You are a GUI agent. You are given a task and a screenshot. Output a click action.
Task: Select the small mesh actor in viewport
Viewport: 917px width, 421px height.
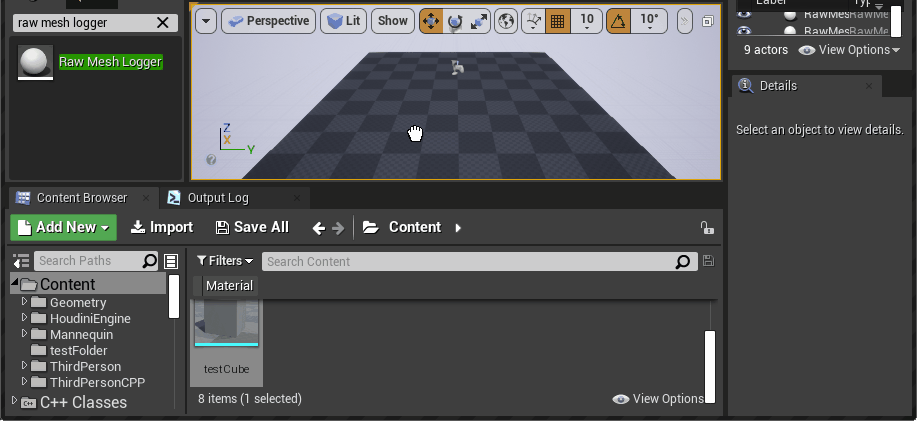pos(458,67)
